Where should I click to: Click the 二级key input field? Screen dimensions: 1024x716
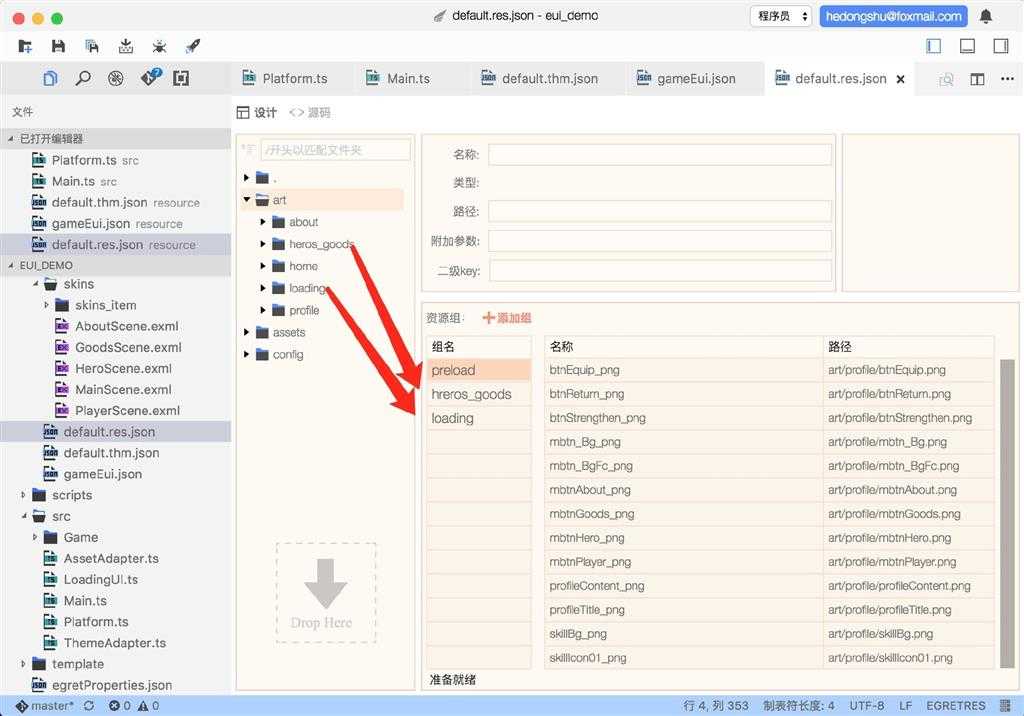[660, 270]
